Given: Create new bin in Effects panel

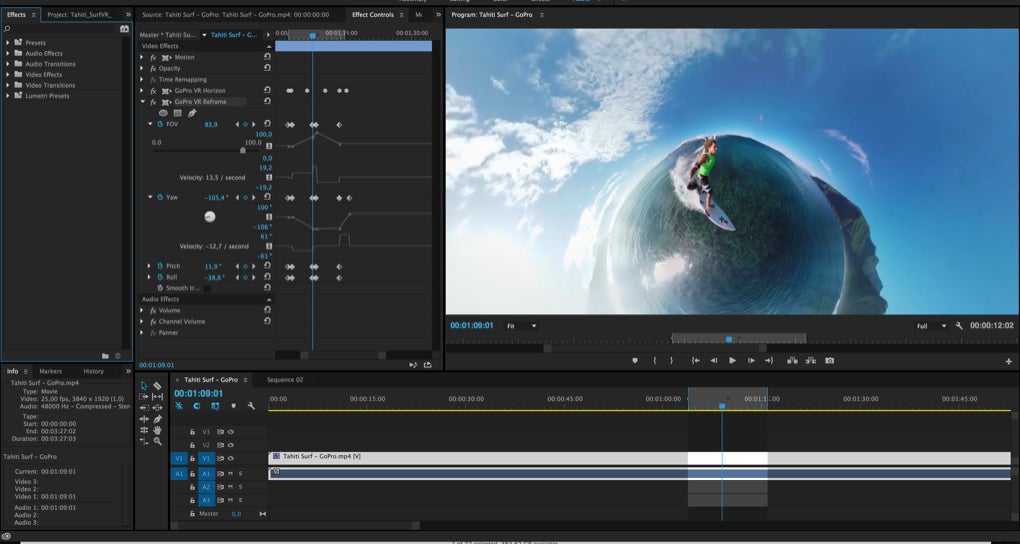Looking at the screenshot, I should [x=105, y=356].
